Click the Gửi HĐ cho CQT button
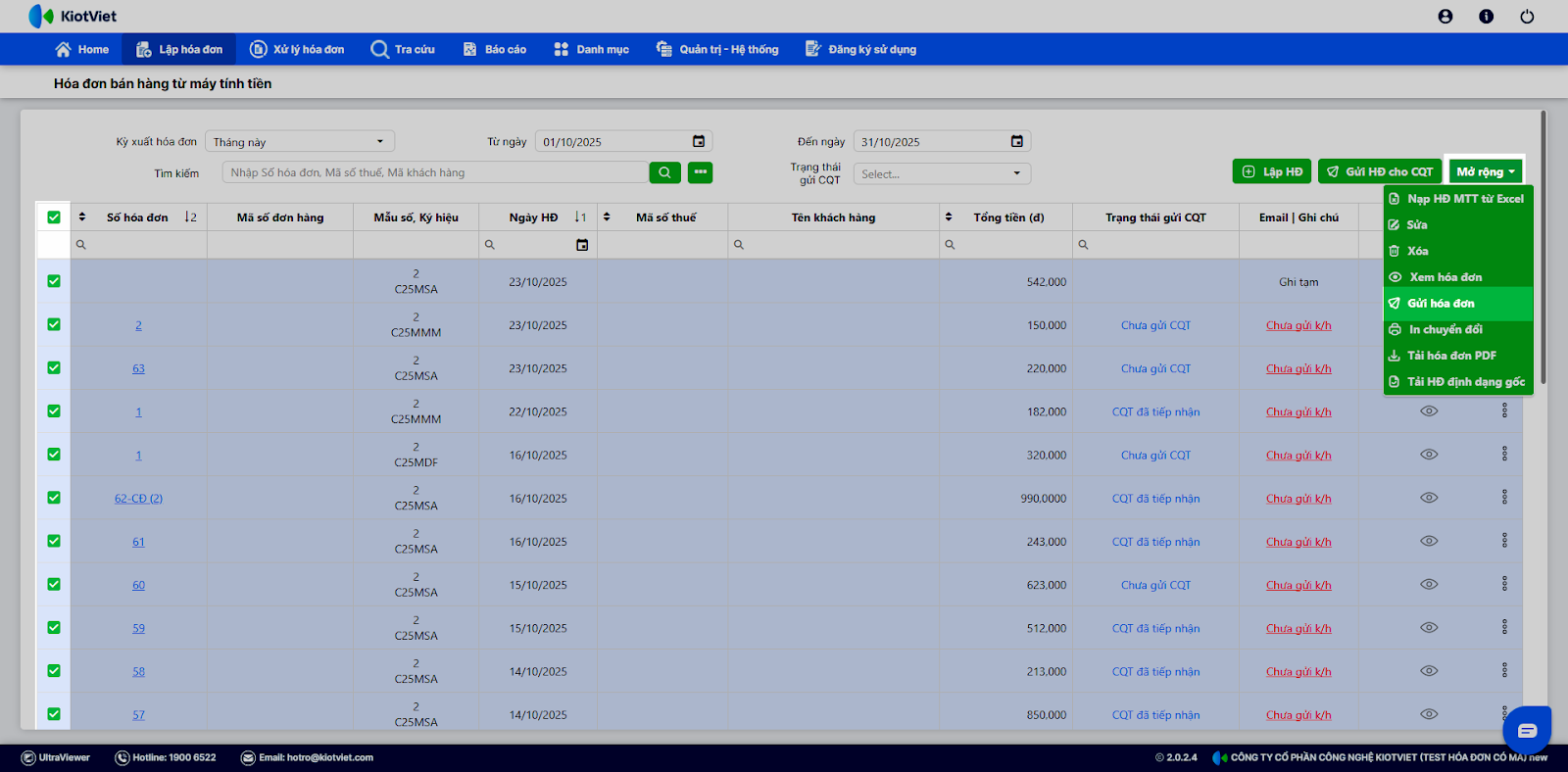The image size is (1568, 772). point(1380,171)
